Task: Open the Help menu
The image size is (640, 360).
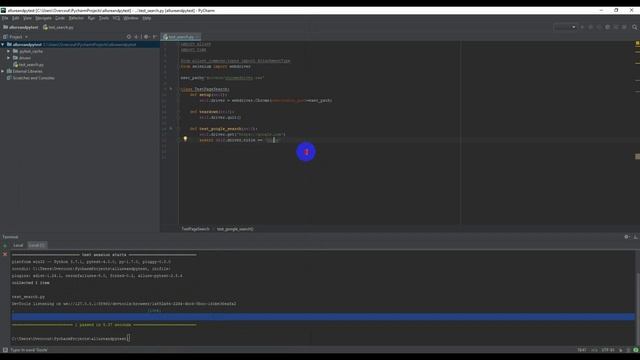Action: (x=147, y=18)
